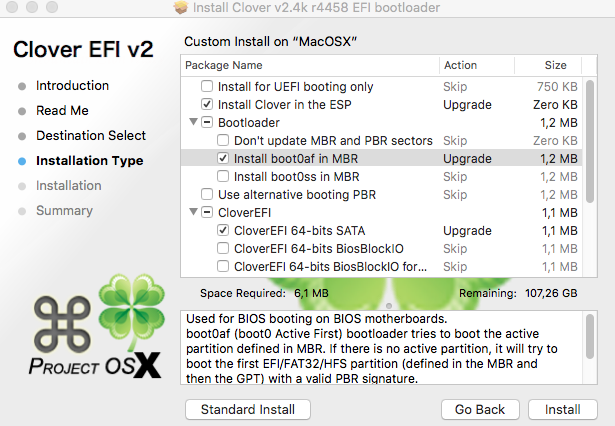Enable Install for UEFI booting only
The width and height of the screenshot is (615, 426).
pyautogui.click(x=207, y=87)
